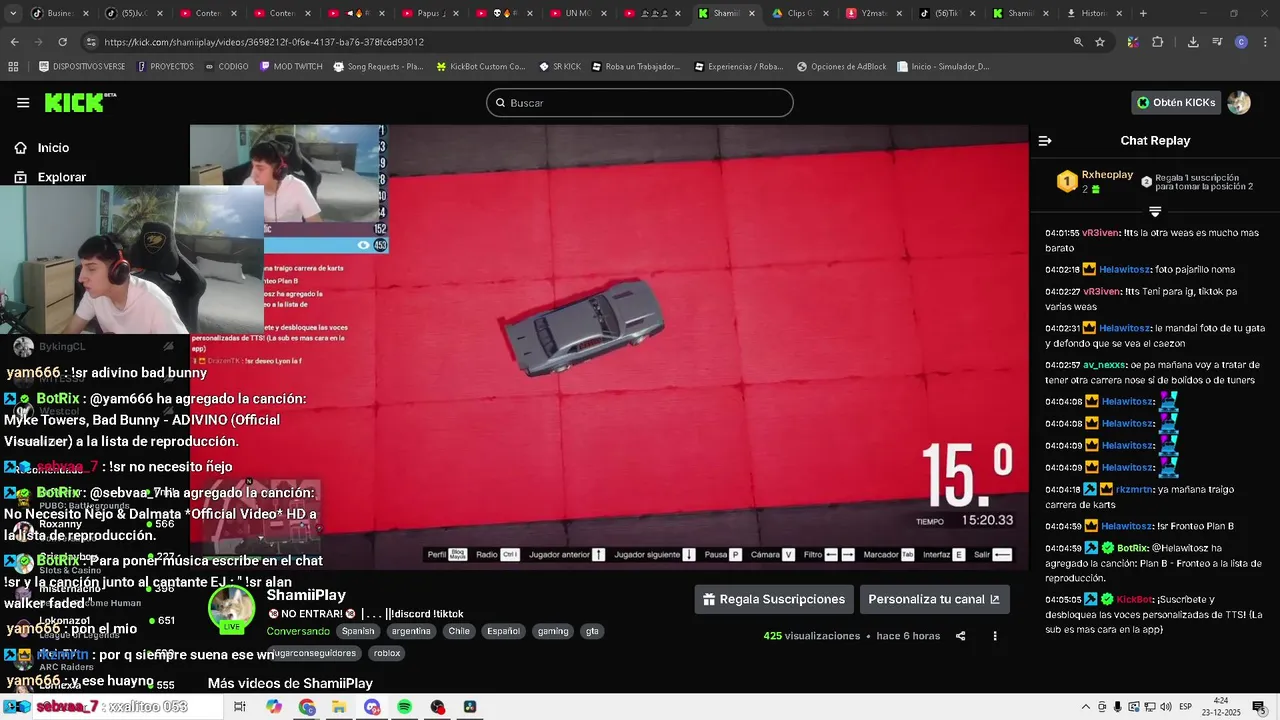The image size is (1280, 720).
Task: Open the Kick hamburger sidebar menu
Action: tap(23, 102)
